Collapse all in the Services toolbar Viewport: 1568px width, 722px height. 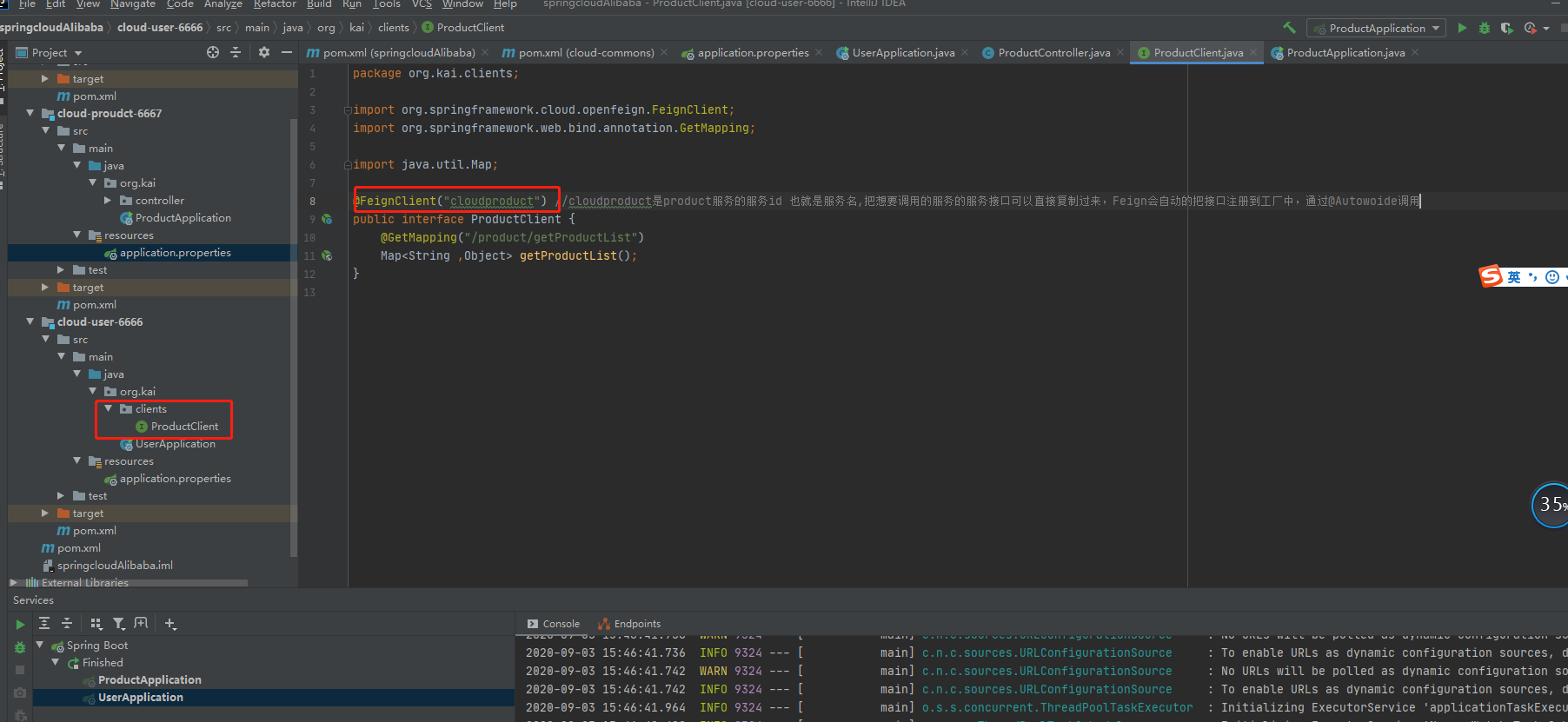coord(67,623)
